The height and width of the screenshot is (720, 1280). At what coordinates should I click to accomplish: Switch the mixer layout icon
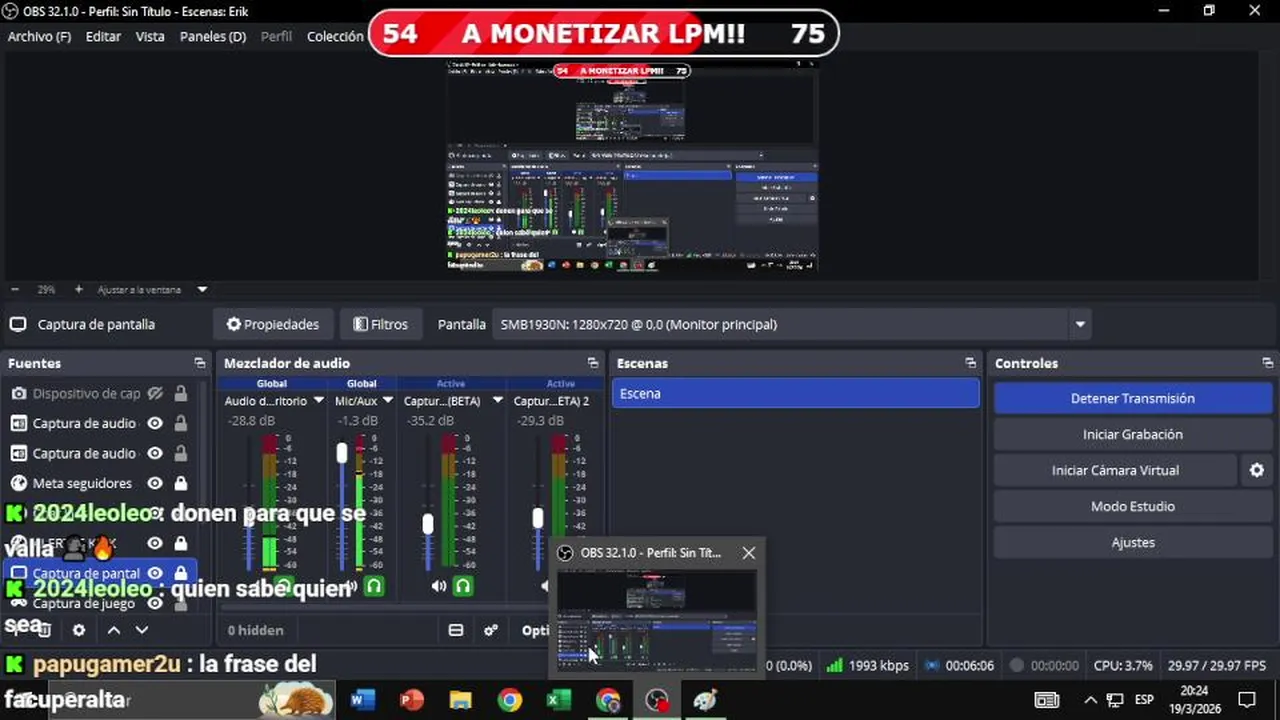[456, 630]
